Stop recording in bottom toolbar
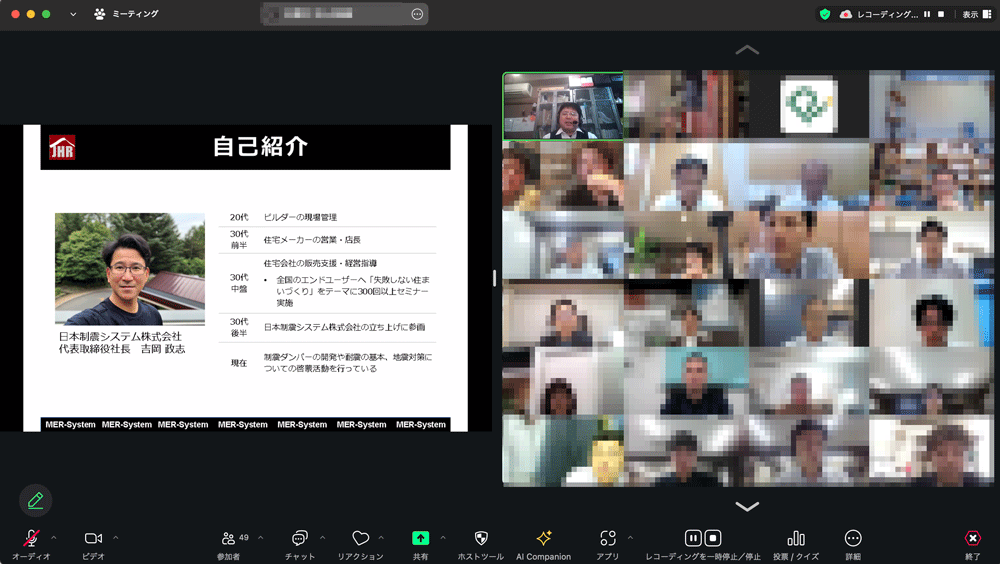 (713, 538)
